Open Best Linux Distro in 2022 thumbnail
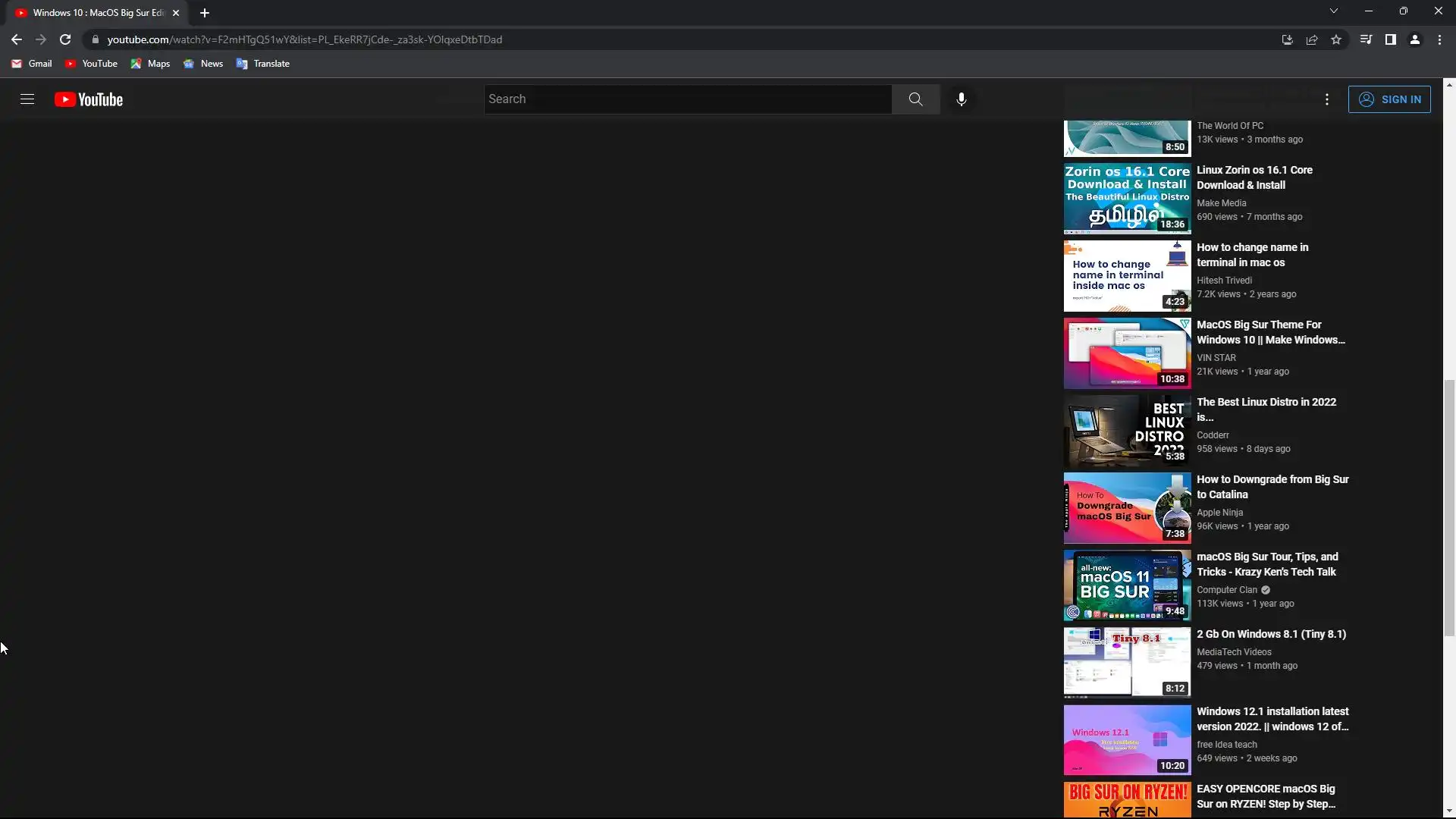Screen dimensions: 1456x819 1127,431
